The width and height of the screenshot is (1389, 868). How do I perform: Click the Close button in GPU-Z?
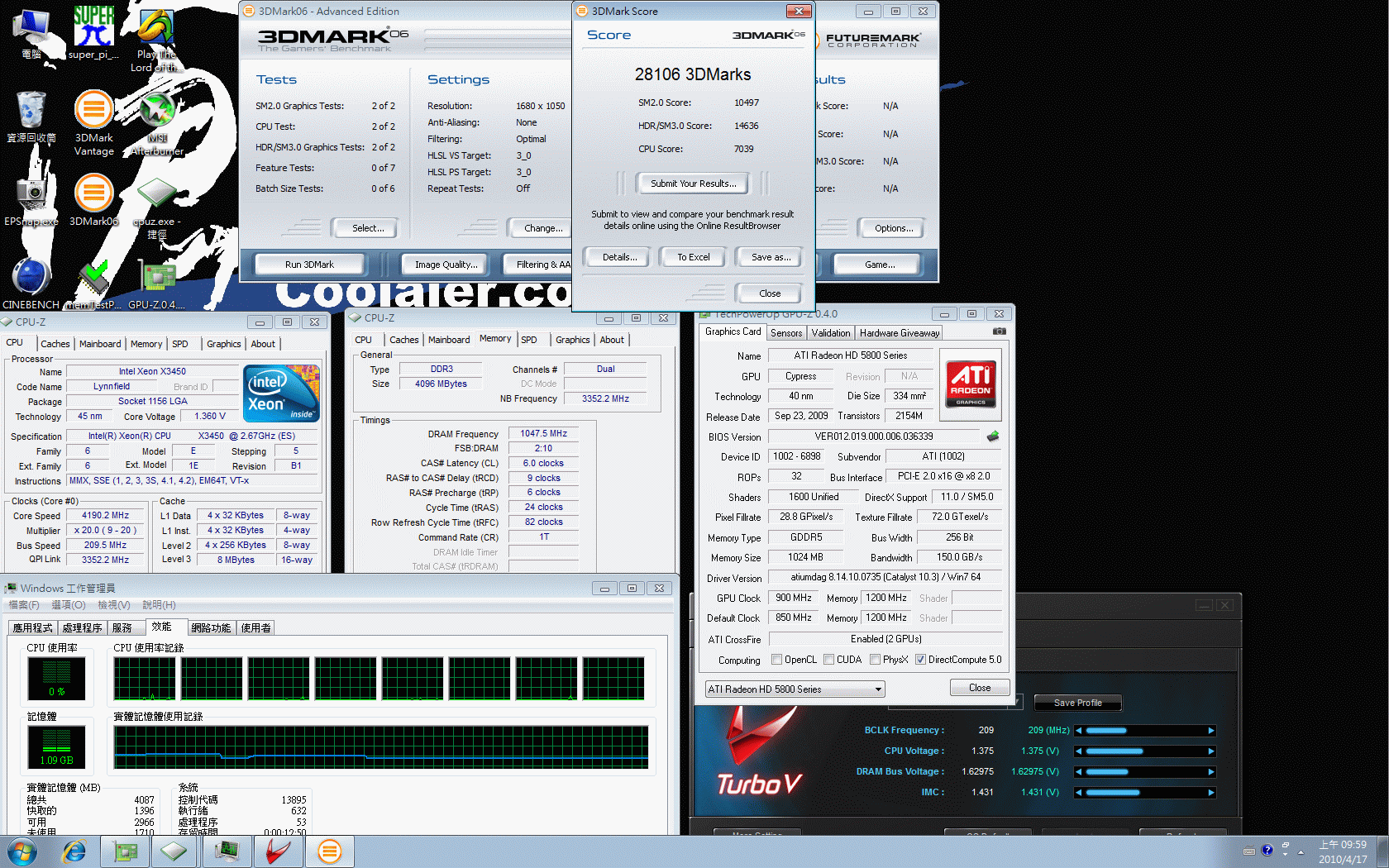click(979, 688)
